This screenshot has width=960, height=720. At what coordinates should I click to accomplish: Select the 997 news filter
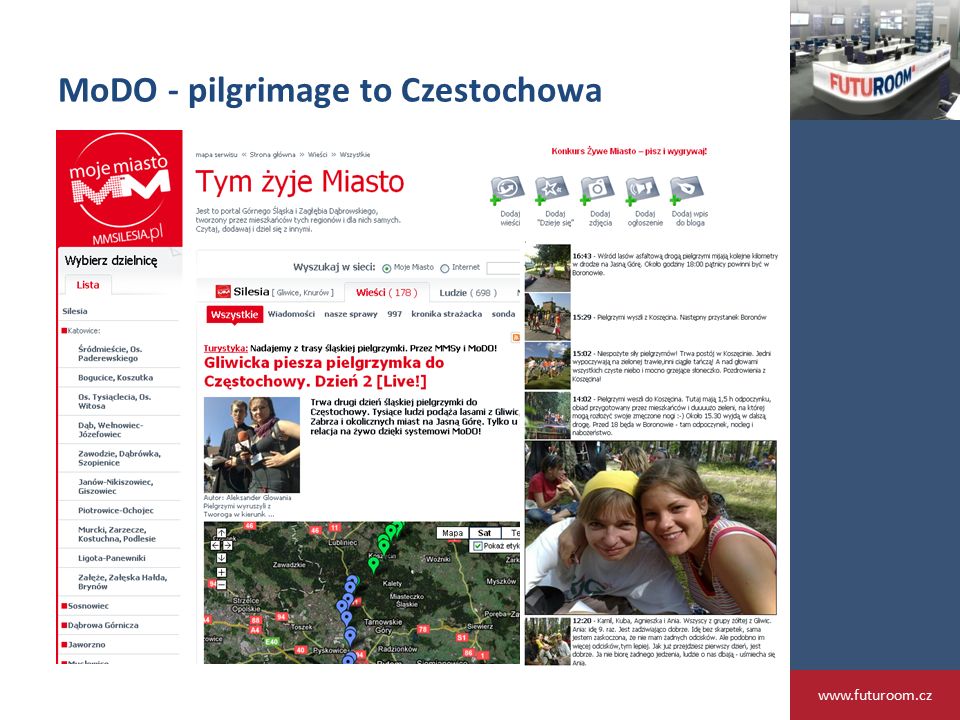(x=394, y=314)
